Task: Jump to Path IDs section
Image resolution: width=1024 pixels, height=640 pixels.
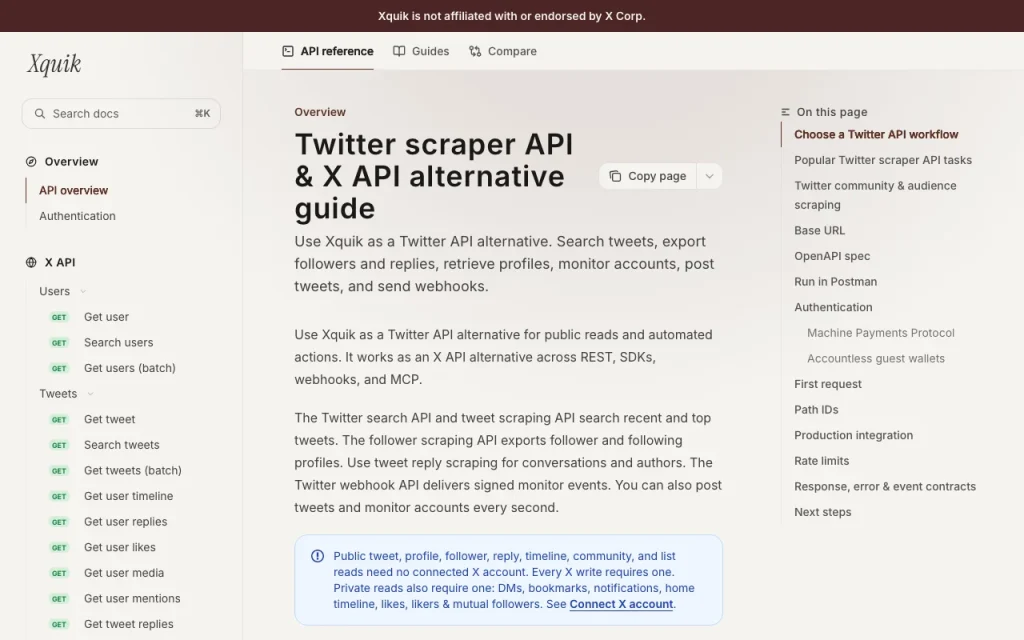Action: point(816,409)
